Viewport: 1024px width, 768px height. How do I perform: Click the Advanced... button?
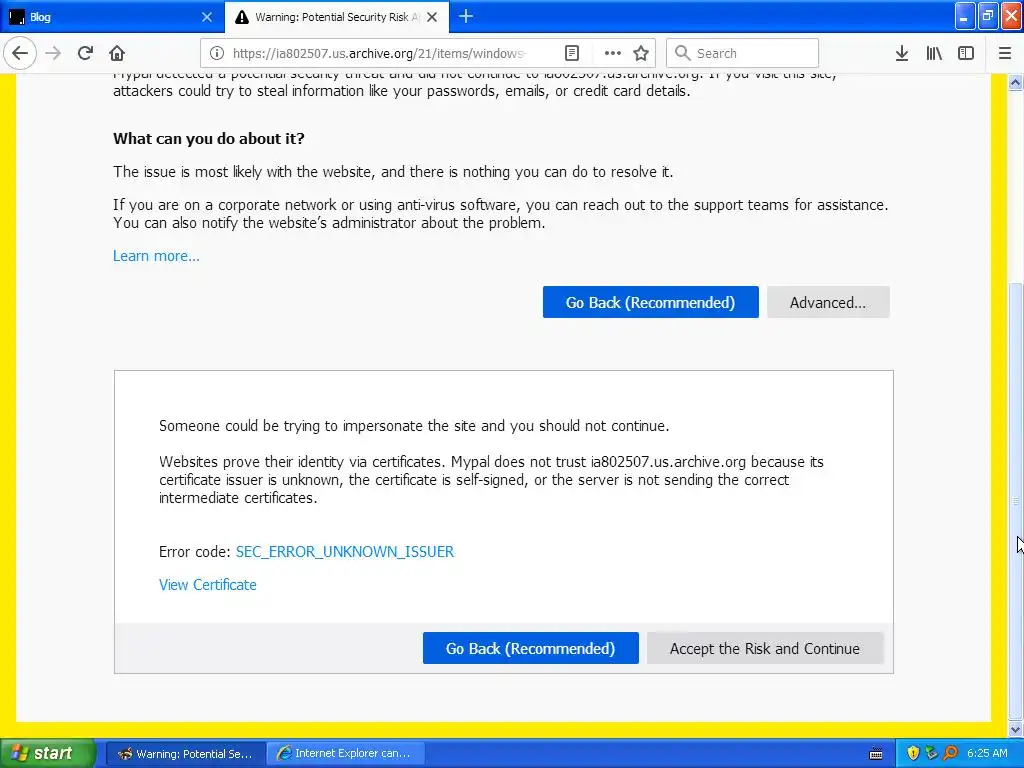(828, 302)
